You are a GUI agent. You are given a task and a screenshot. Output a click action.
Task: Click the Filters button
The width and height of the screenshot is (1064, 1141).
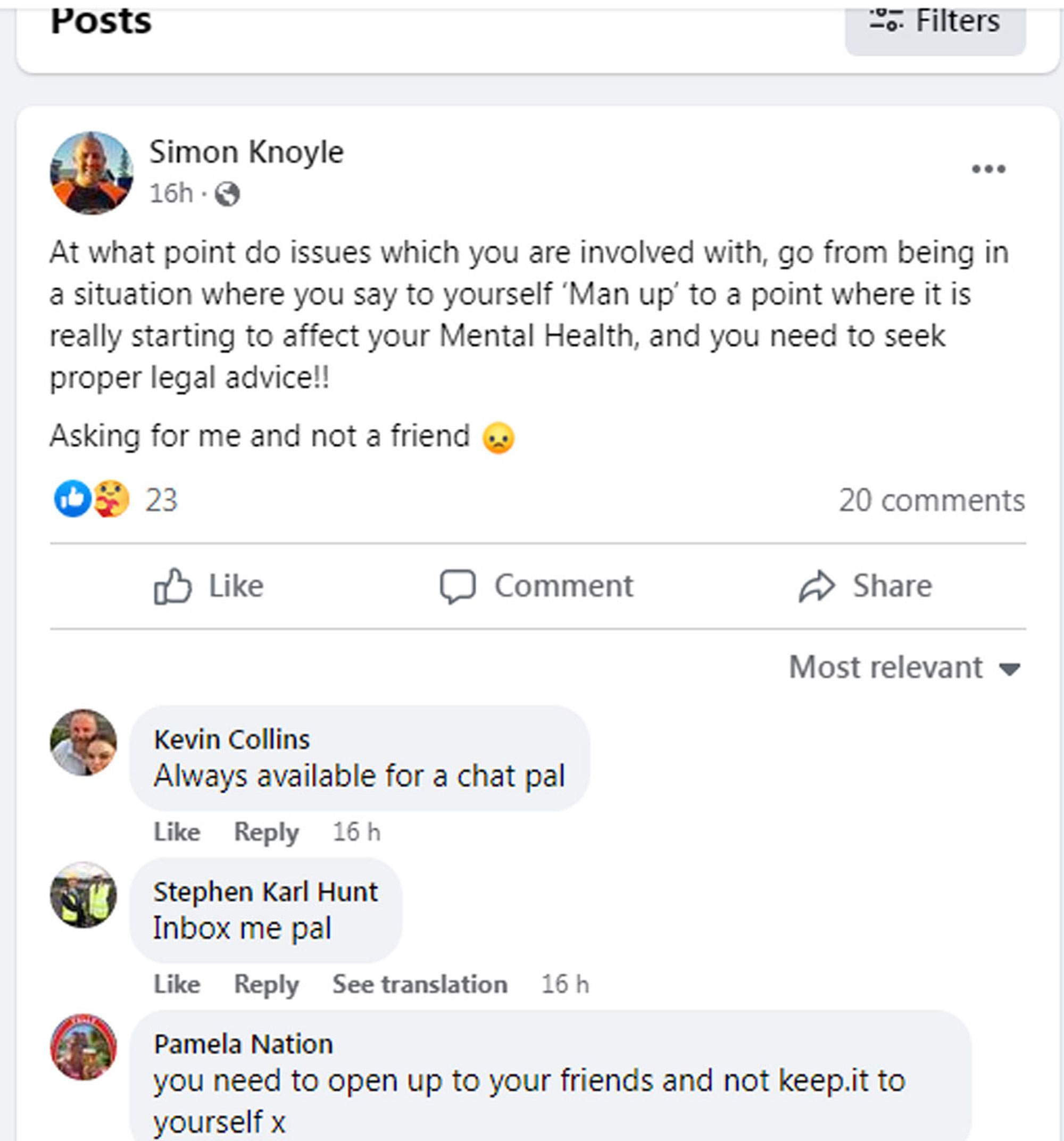[935, 23]
